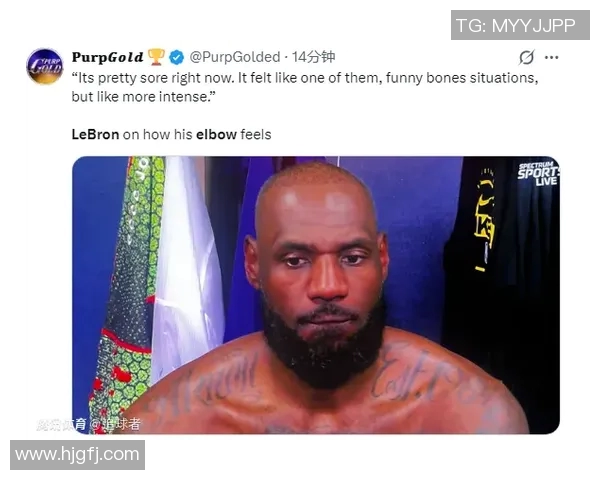
Task: Click the bold elbow word
Action: click(x=217, y=135)
